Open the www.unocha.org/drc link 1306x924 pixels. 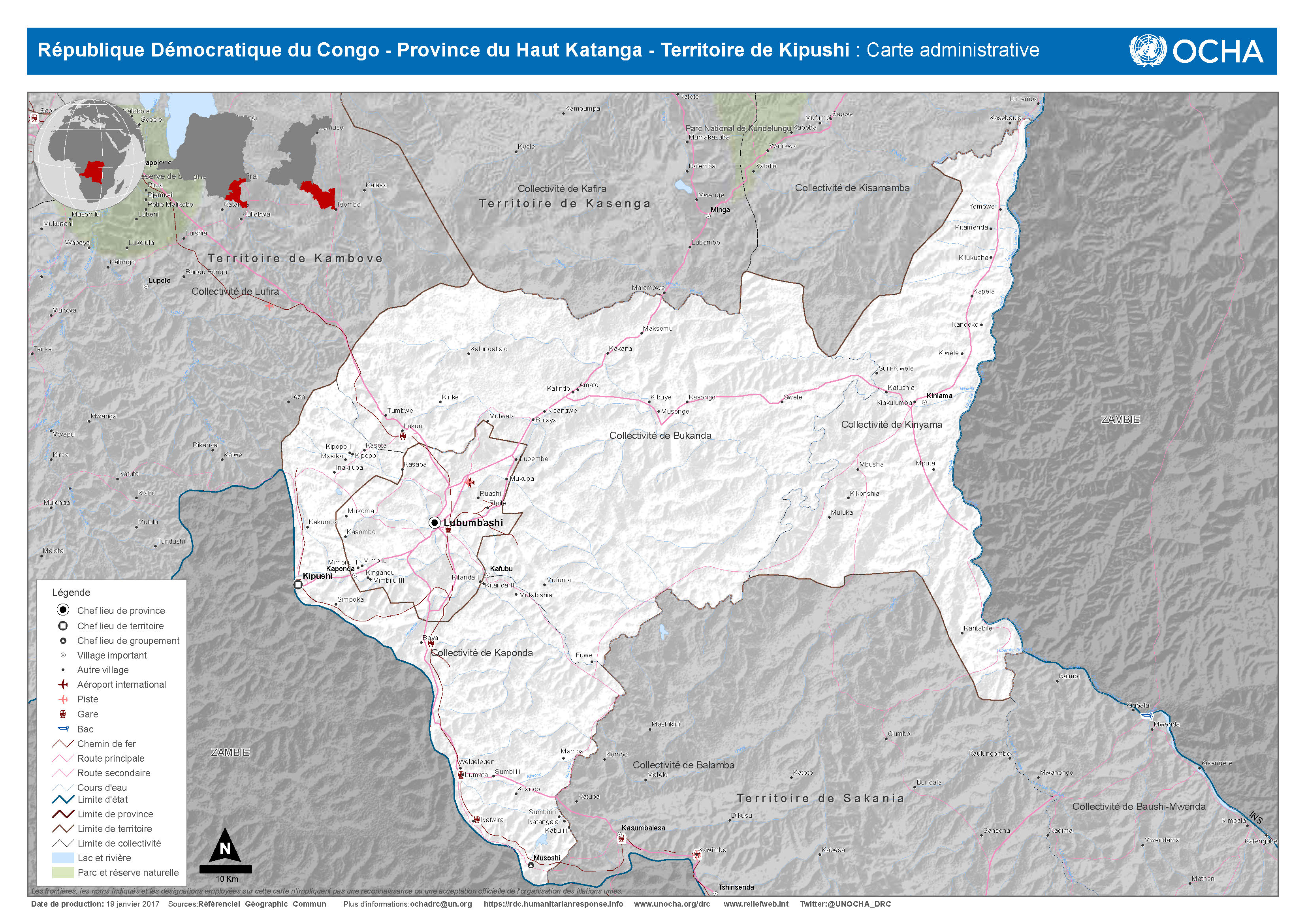pyautogui.click(x=672, y=903)
